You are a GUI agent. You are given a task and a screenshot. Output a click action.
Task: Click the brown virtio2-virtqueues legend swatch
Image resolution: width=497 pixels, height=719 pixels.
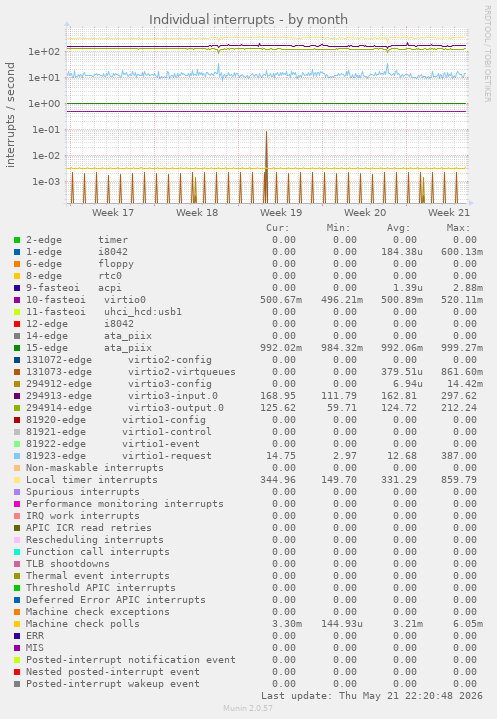click(x=17, y=372)
